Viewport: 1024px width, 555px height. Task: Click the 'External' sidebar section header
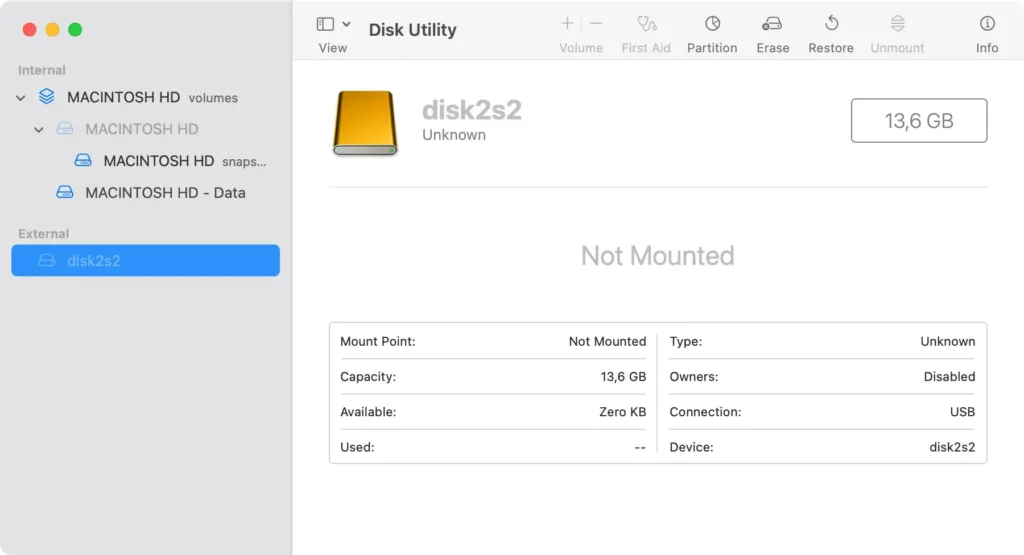pyautogui.click(x=43, y=234)
